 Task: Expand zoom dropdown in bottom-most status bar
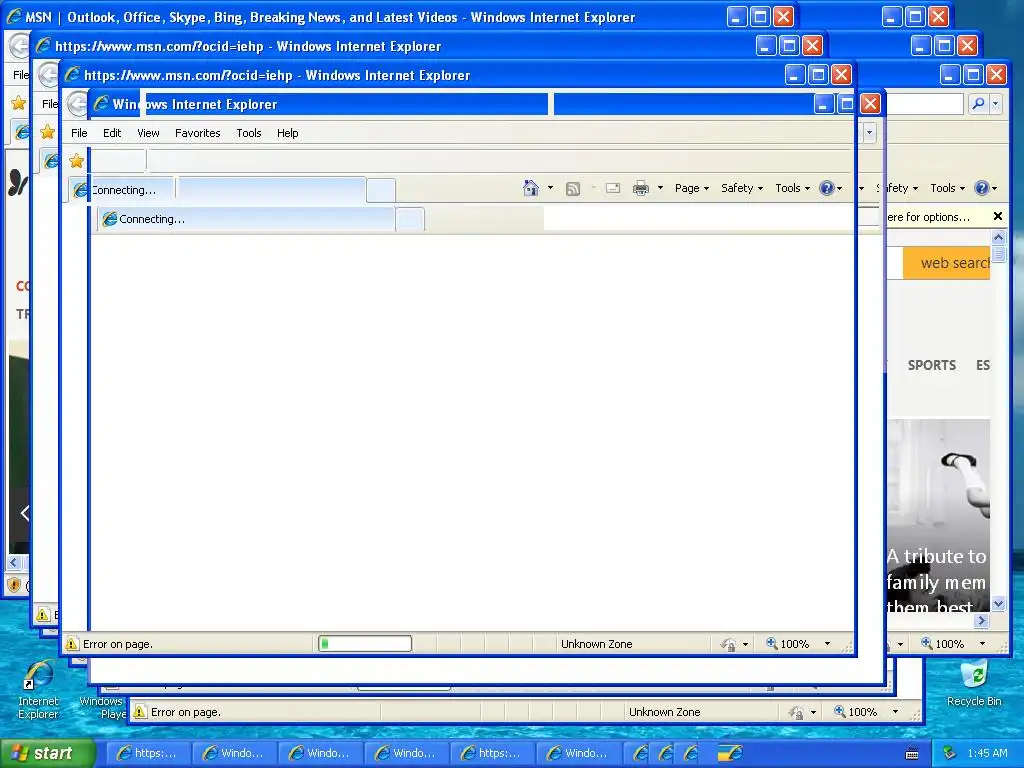tap(895, 712)
